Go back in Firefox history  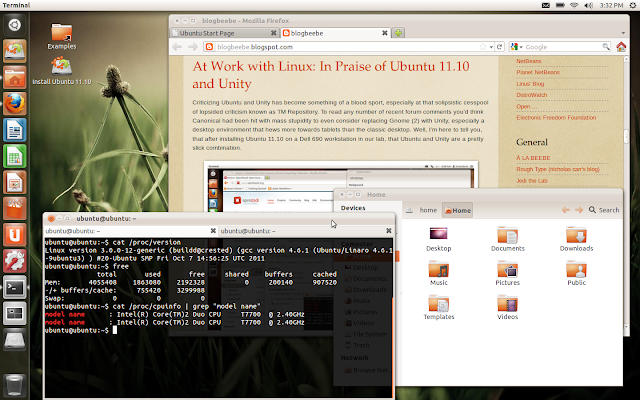177,47
